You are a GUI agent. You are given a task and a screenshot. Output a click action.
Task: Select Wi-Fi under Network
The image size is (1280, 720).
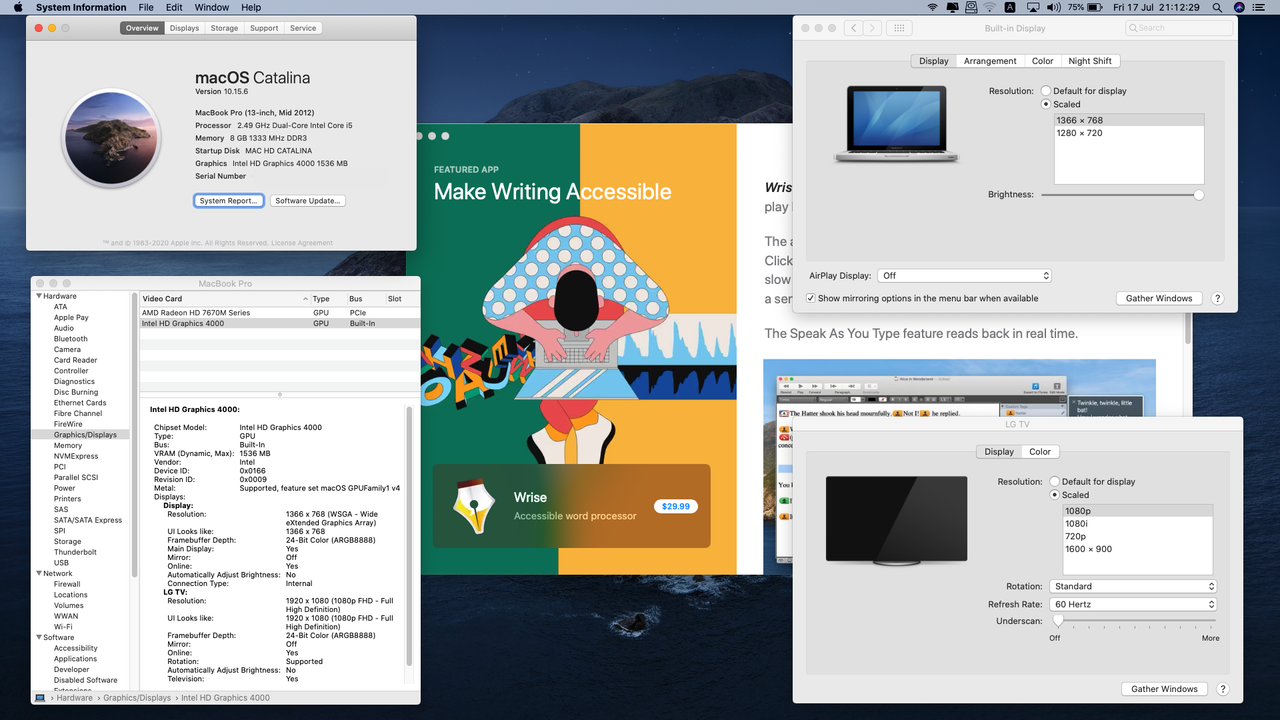[x=63, y=627]
